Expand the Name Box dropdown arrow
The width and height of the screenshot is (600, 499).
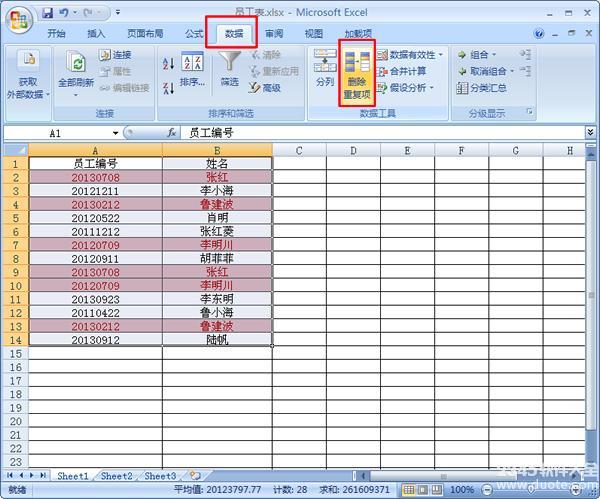pos(116,132)
